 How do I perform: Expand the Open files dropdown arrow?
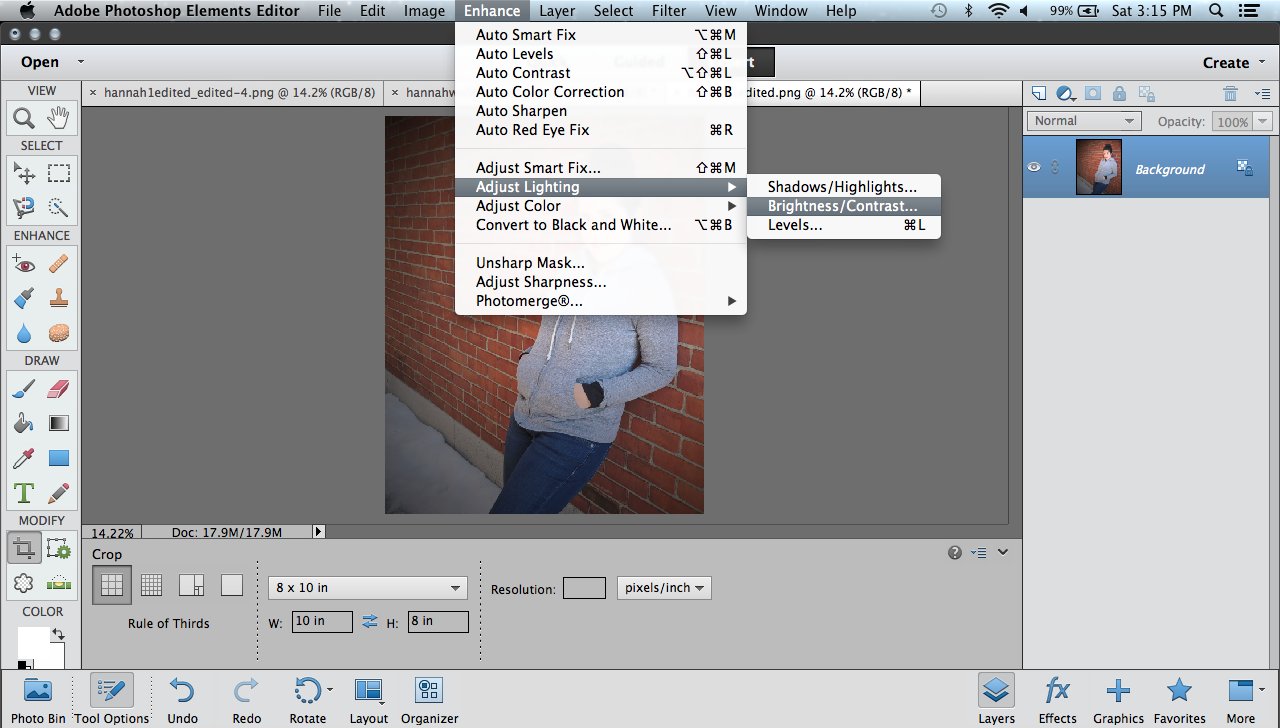click(80, 62)
